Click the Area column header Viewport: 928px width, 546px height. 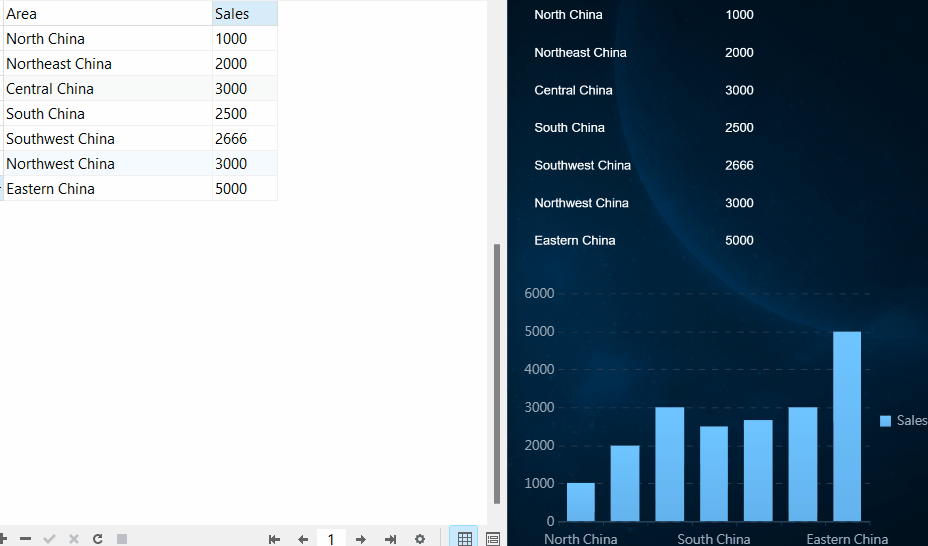click(108, 14)
